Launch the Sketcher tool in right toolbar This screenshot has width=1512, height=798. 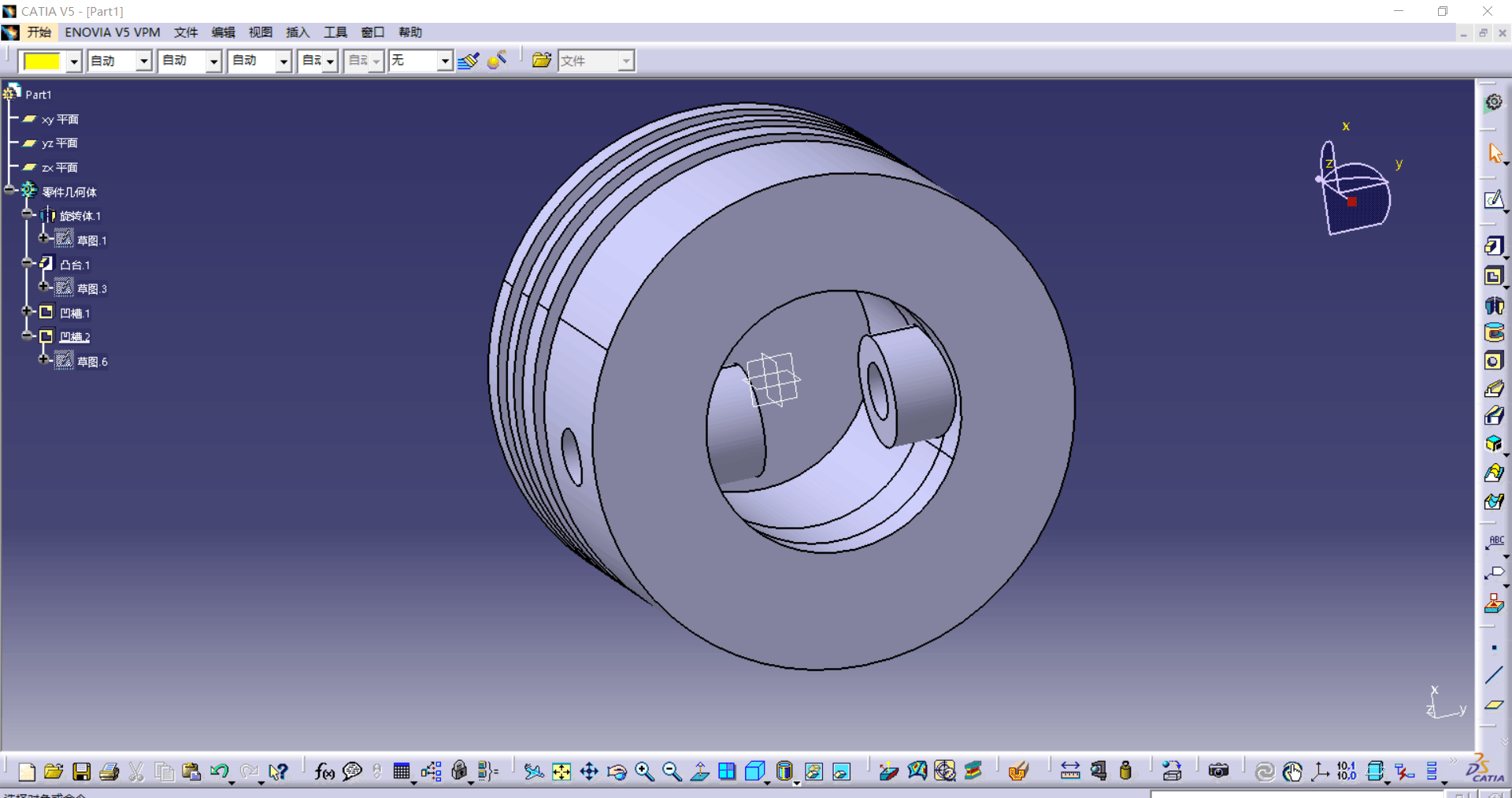1493,200
